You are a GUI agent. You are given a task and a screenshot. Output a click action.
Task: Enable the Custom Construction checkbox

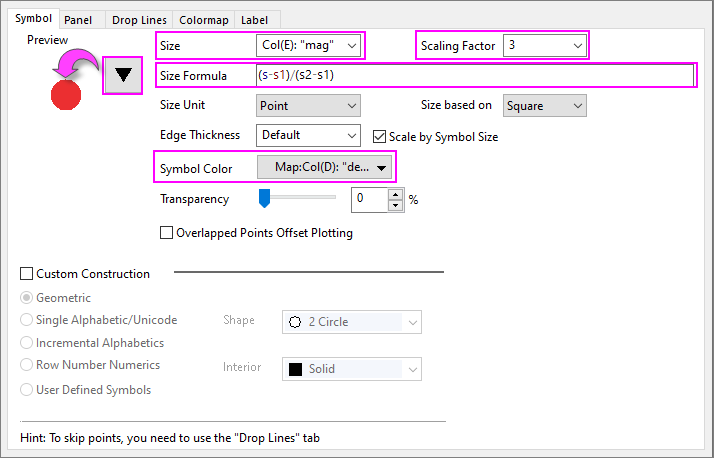click(27, 273)
